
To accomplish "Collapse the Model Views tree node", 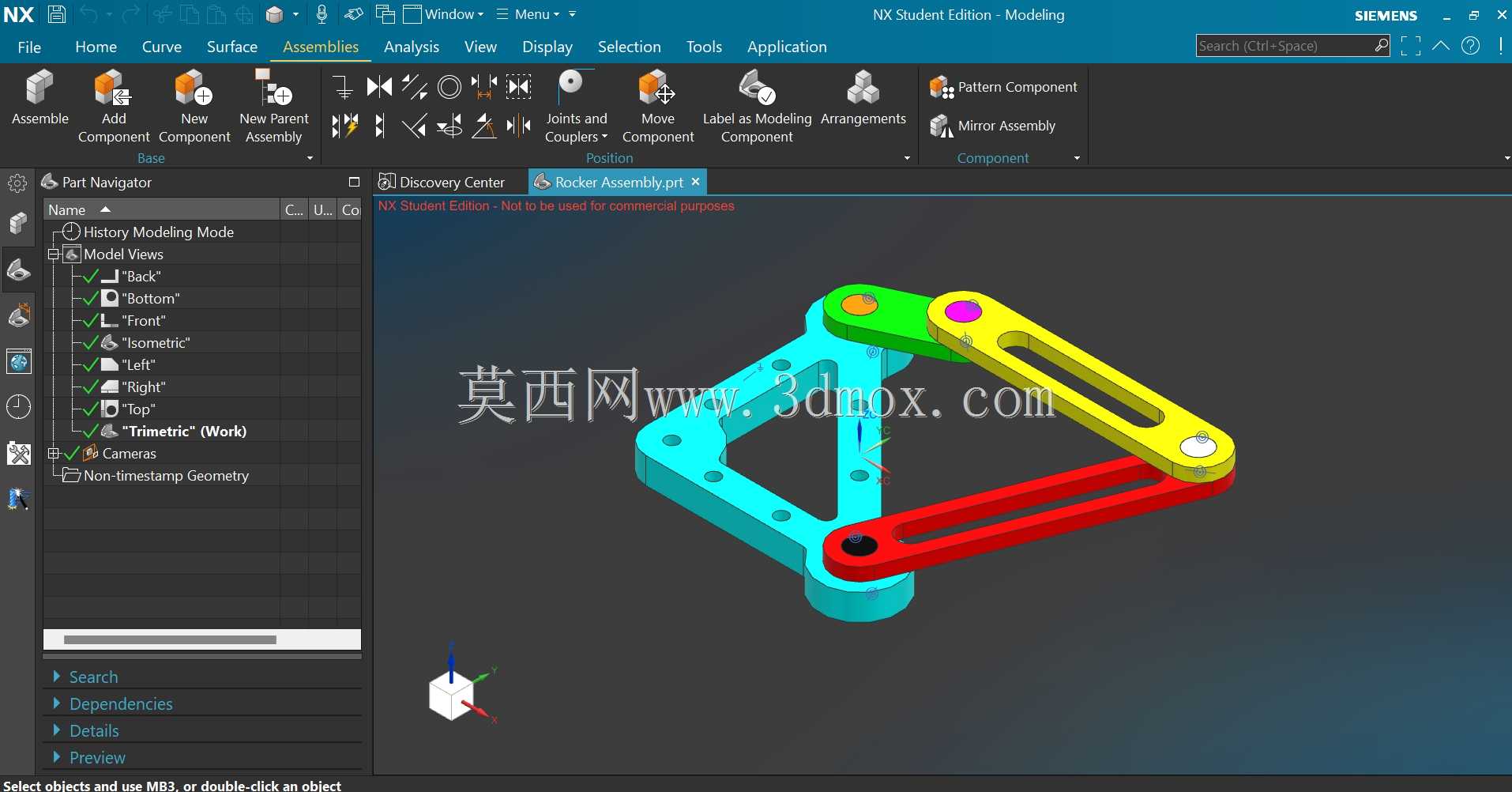I will pos(54,254).
